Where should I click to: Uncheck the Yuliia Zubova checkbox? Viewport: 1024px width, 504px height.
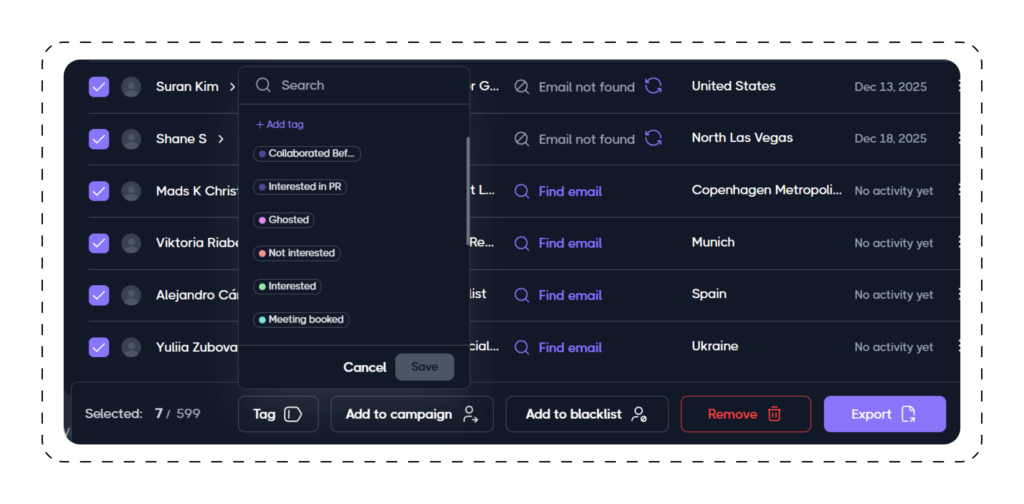point(99,347)
